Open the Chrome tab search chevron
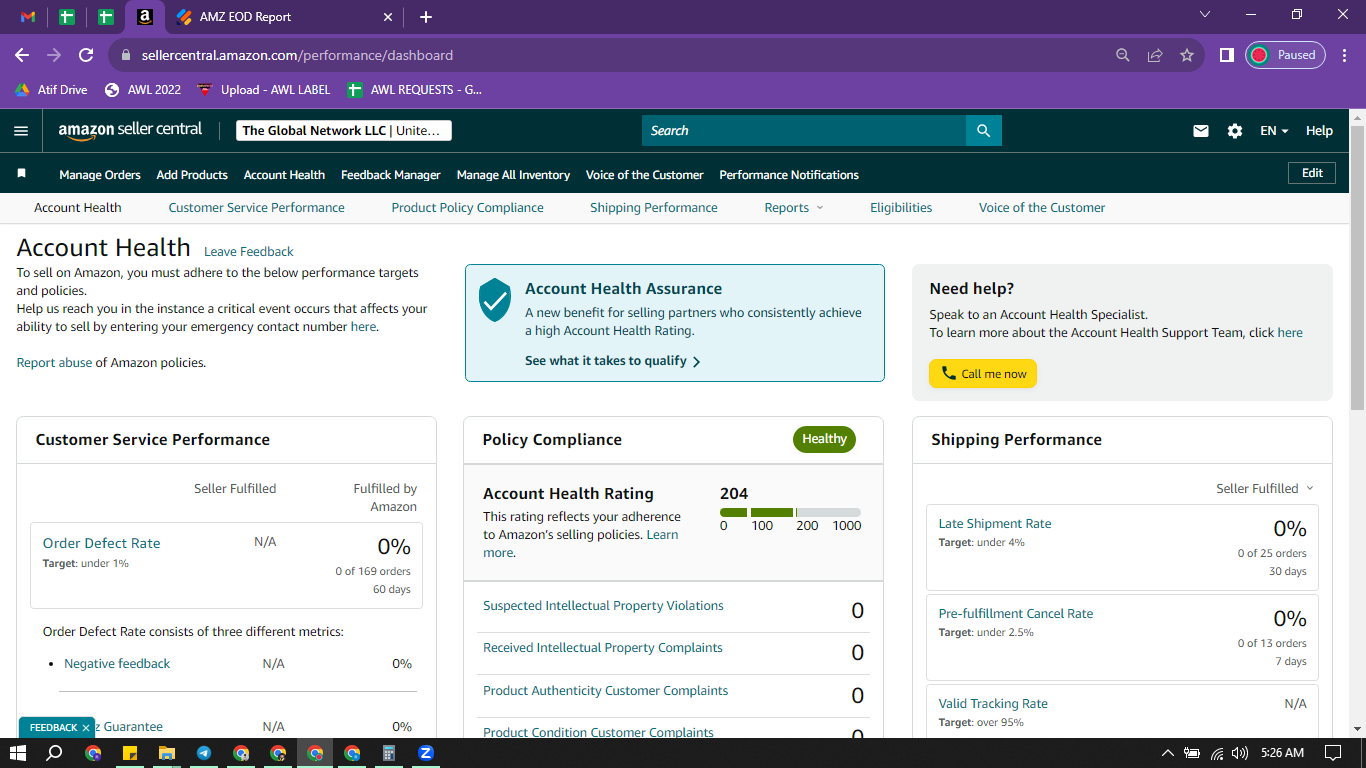 click(1204, 15)
